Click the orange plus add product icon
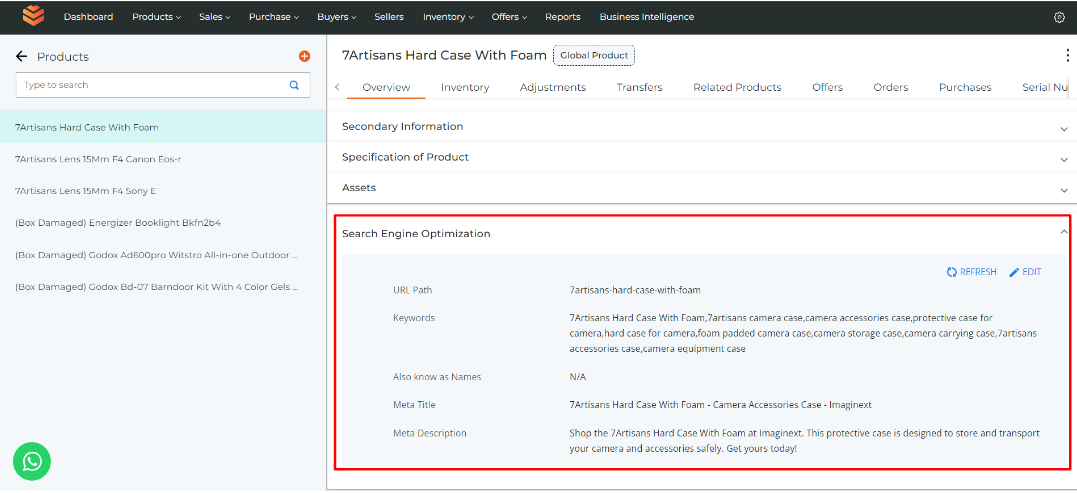The width and height of the screenshot is (1077, 493). click(x=304, y=56)
